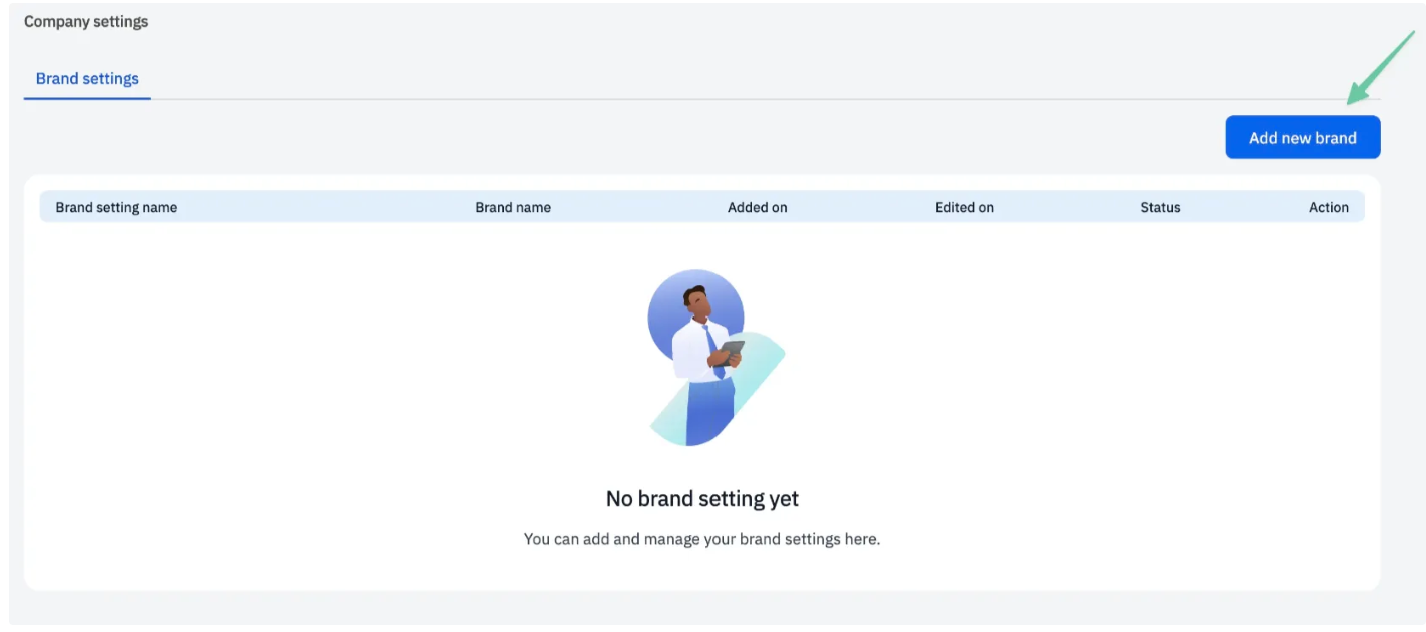Click the manage your brand settings description text

click(x=702, y=539)
